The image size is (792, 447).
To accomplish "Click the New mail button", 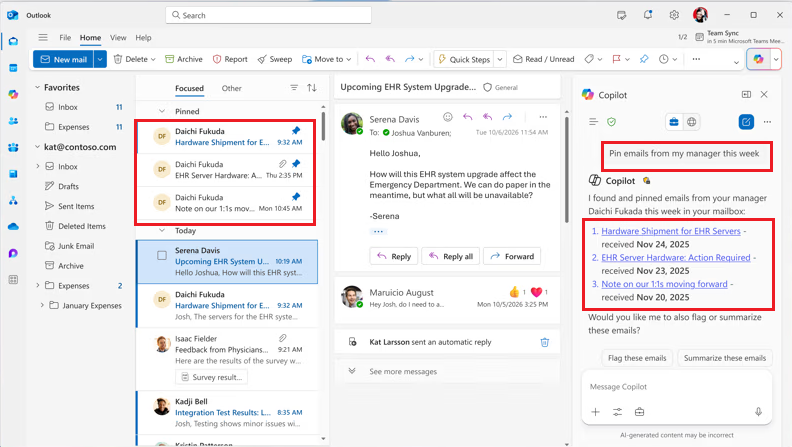I will pyautogui.click(x=64, y=59).
